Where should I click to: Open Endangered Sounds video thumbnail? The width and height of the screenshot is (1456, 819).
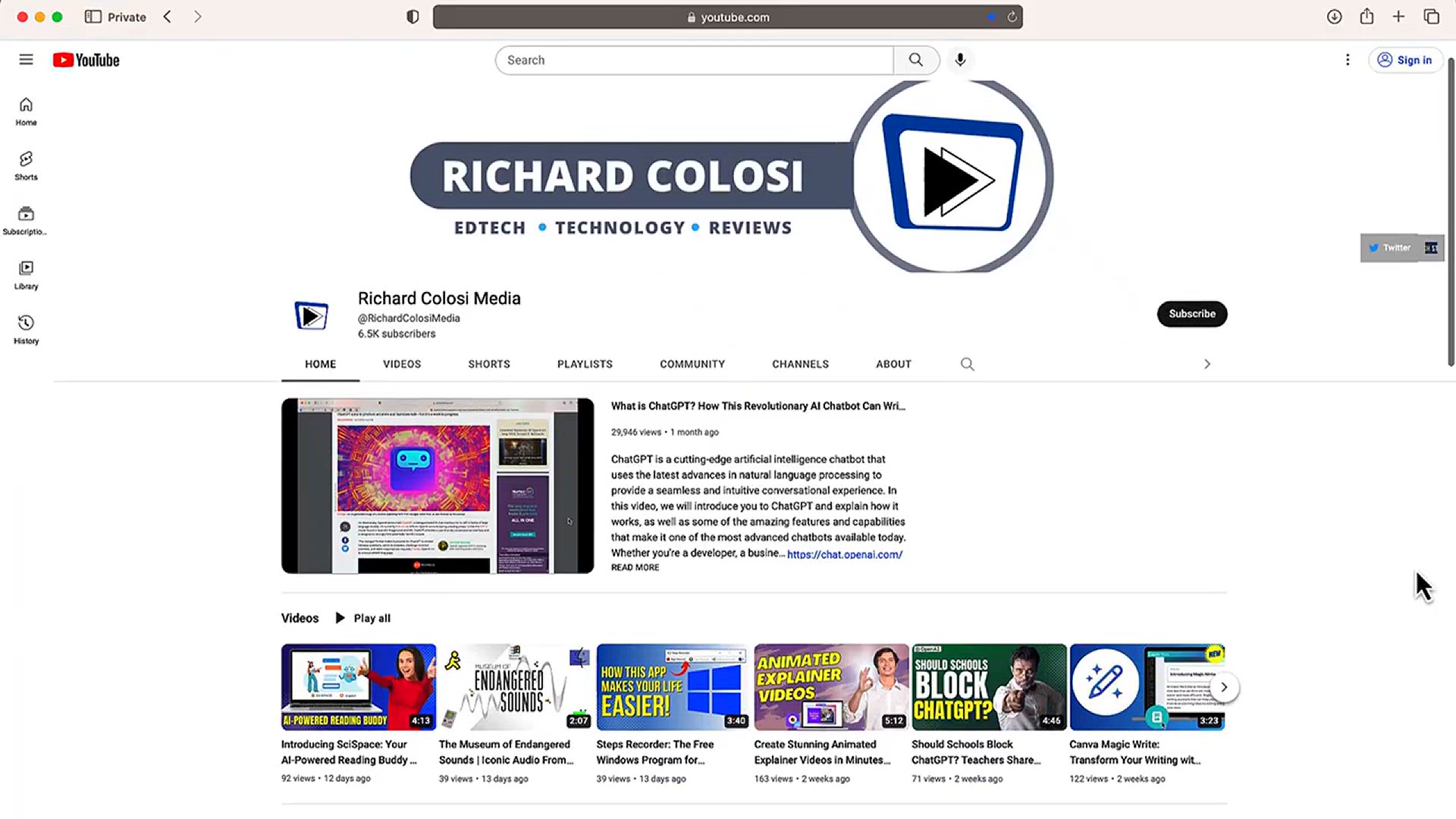point(516,687)
